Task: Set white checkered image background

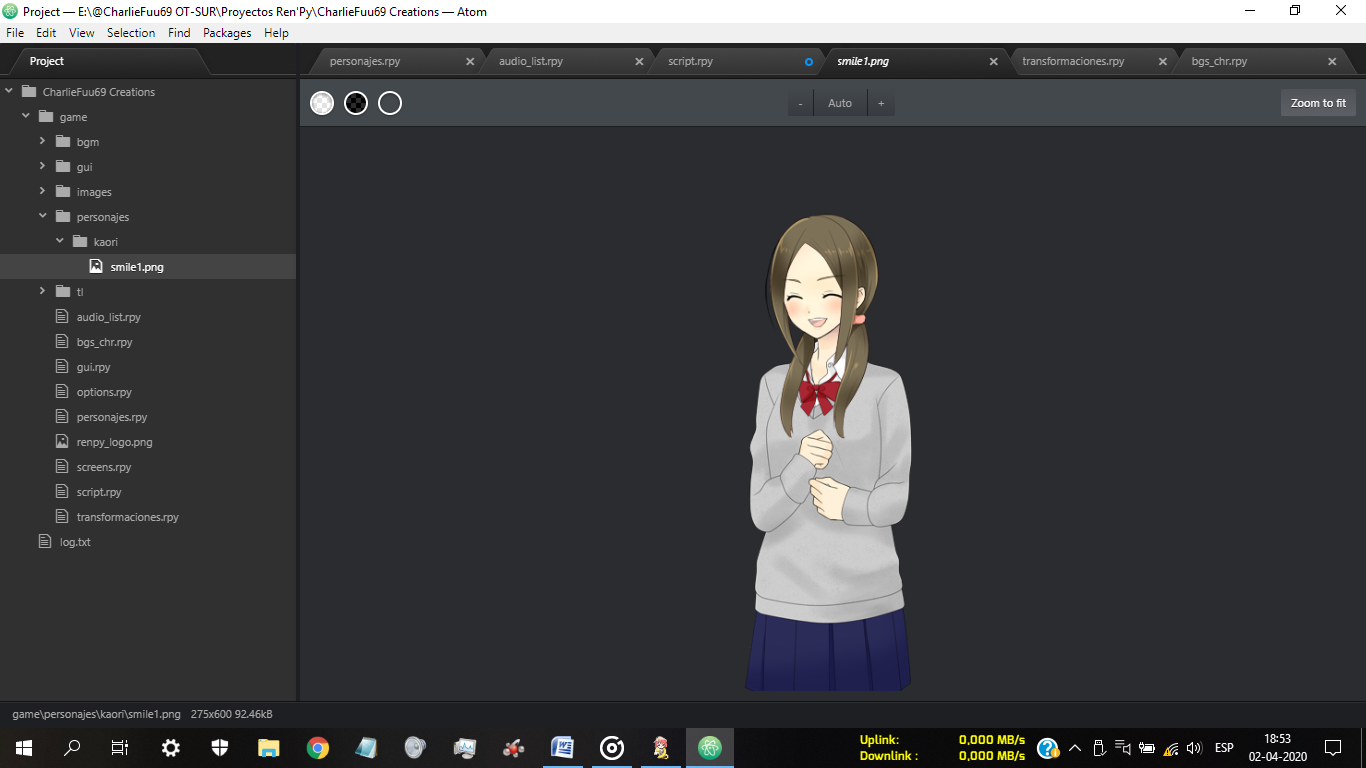Action: tap(322, 103)
